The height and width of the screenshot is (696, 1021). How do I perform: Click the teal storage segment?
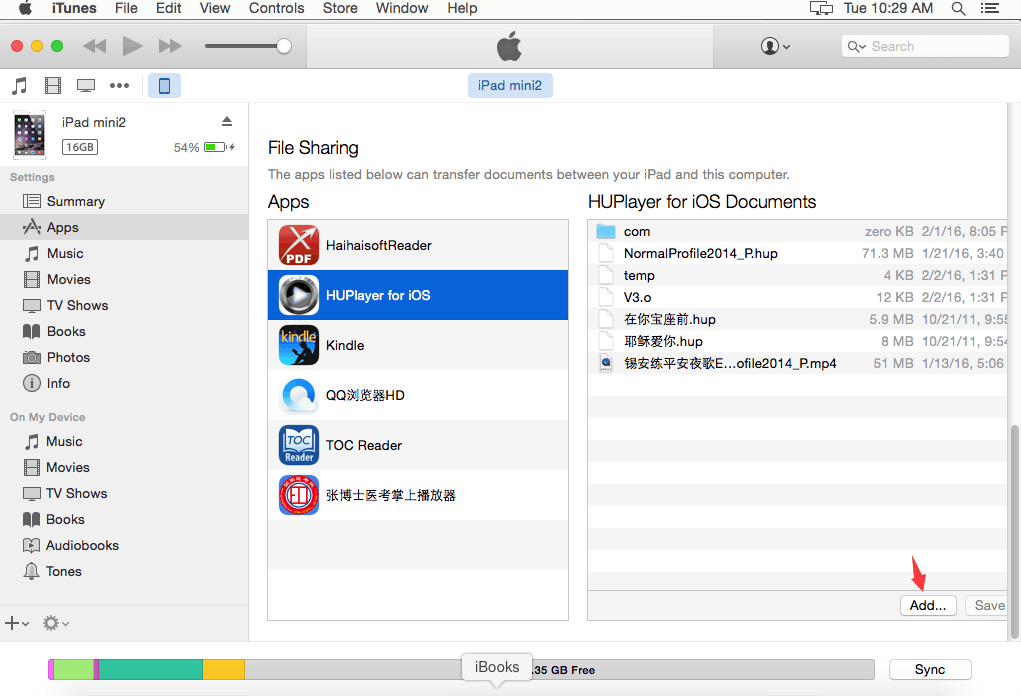(x=150, y=669)
